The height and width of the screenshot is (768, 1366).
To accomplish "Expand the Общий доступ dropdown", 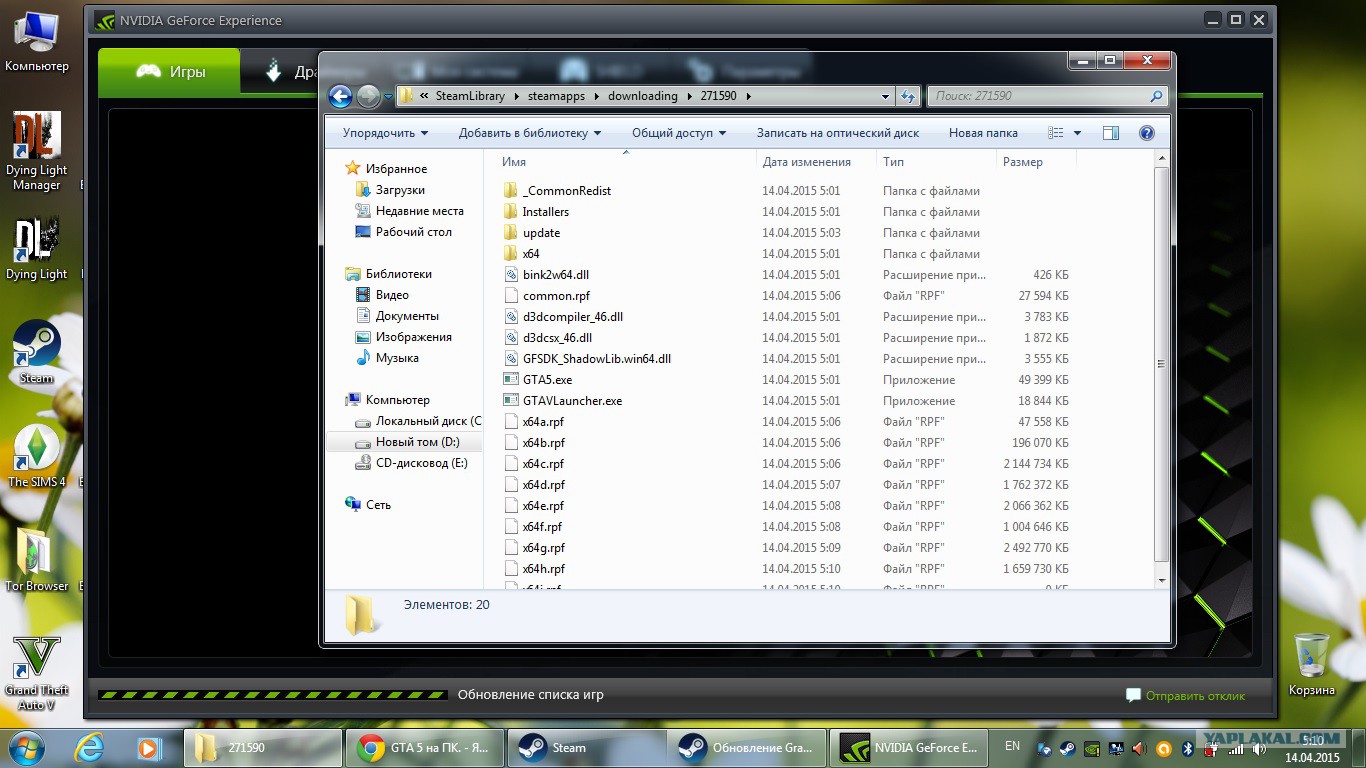I will [678, 133].
